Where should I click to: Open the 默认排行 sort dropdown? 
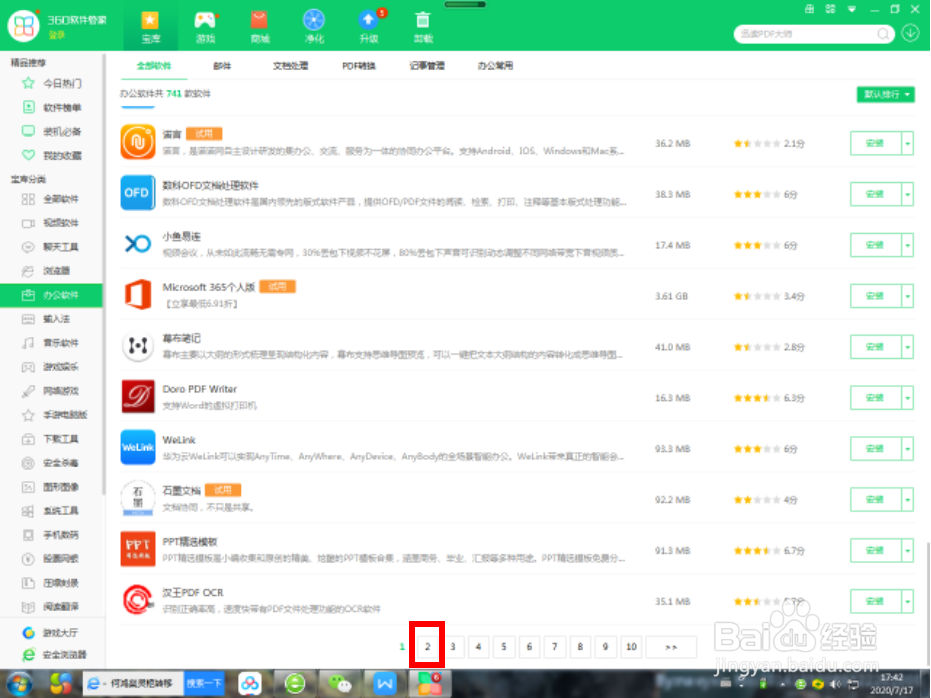point(885,94)
